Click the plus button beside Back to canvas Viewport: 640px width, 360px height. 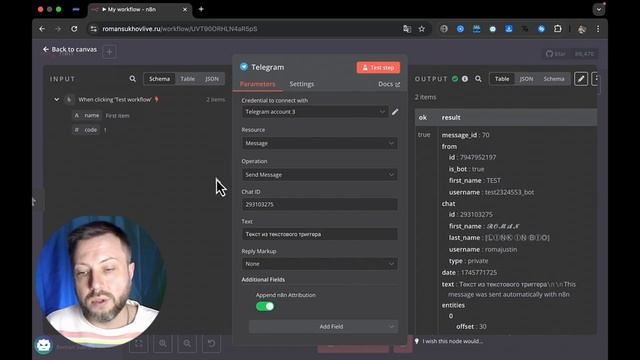click(x=109, y=52)
